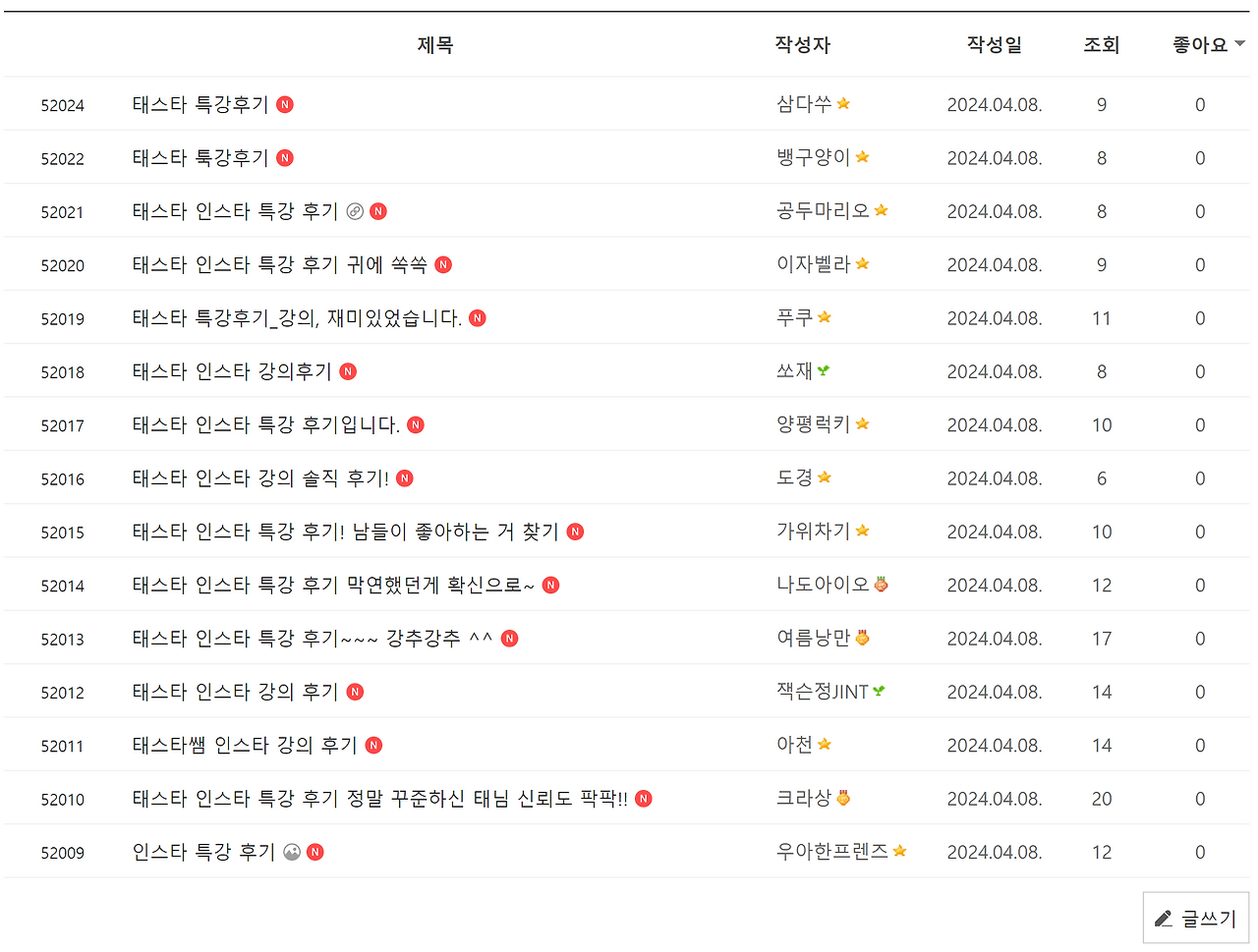Open 푸쿠's 태스타 특강후기 post
The width and height of the screenshot is (1258, 952).
tap(295, 316)
